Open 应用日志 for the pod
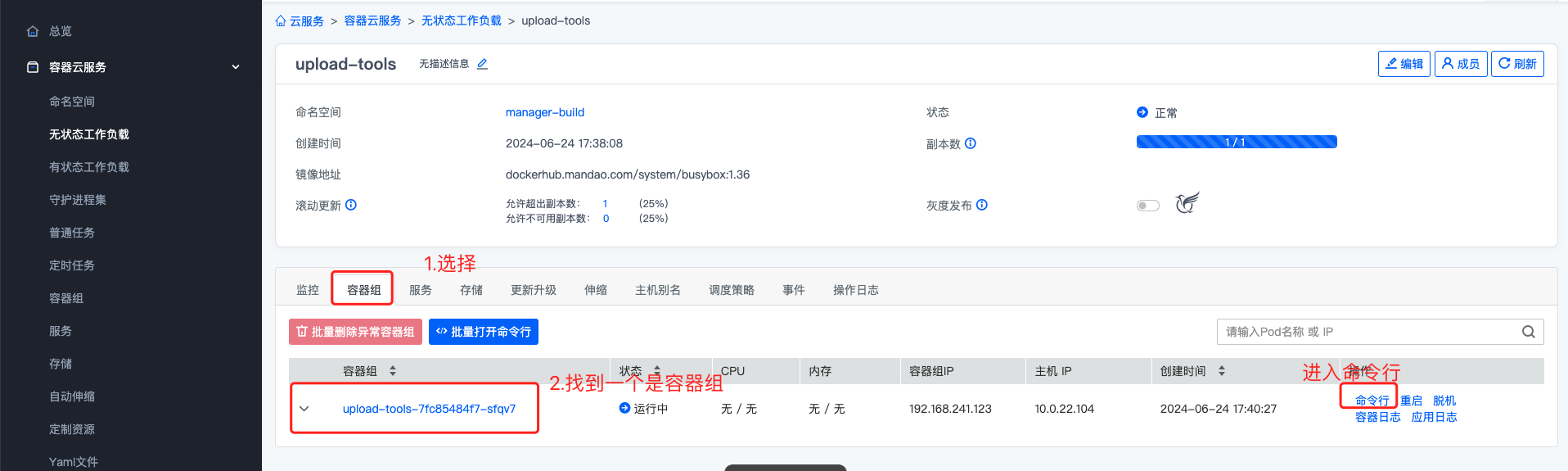 click(1435, 417)
